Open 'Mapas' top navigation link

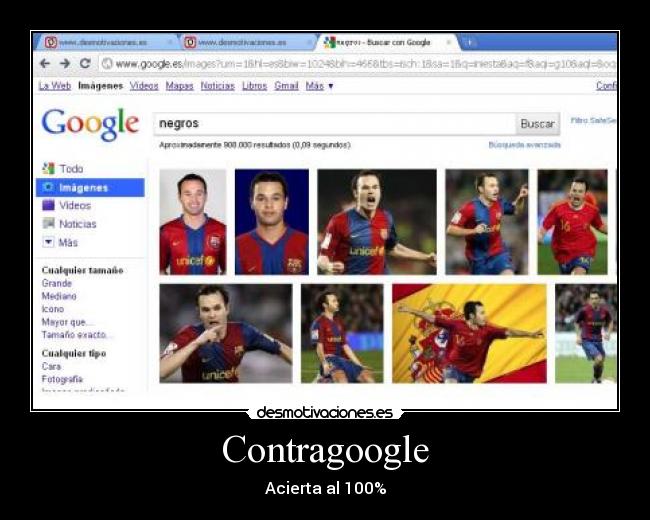pyautogui.click(x=179, y=86)
